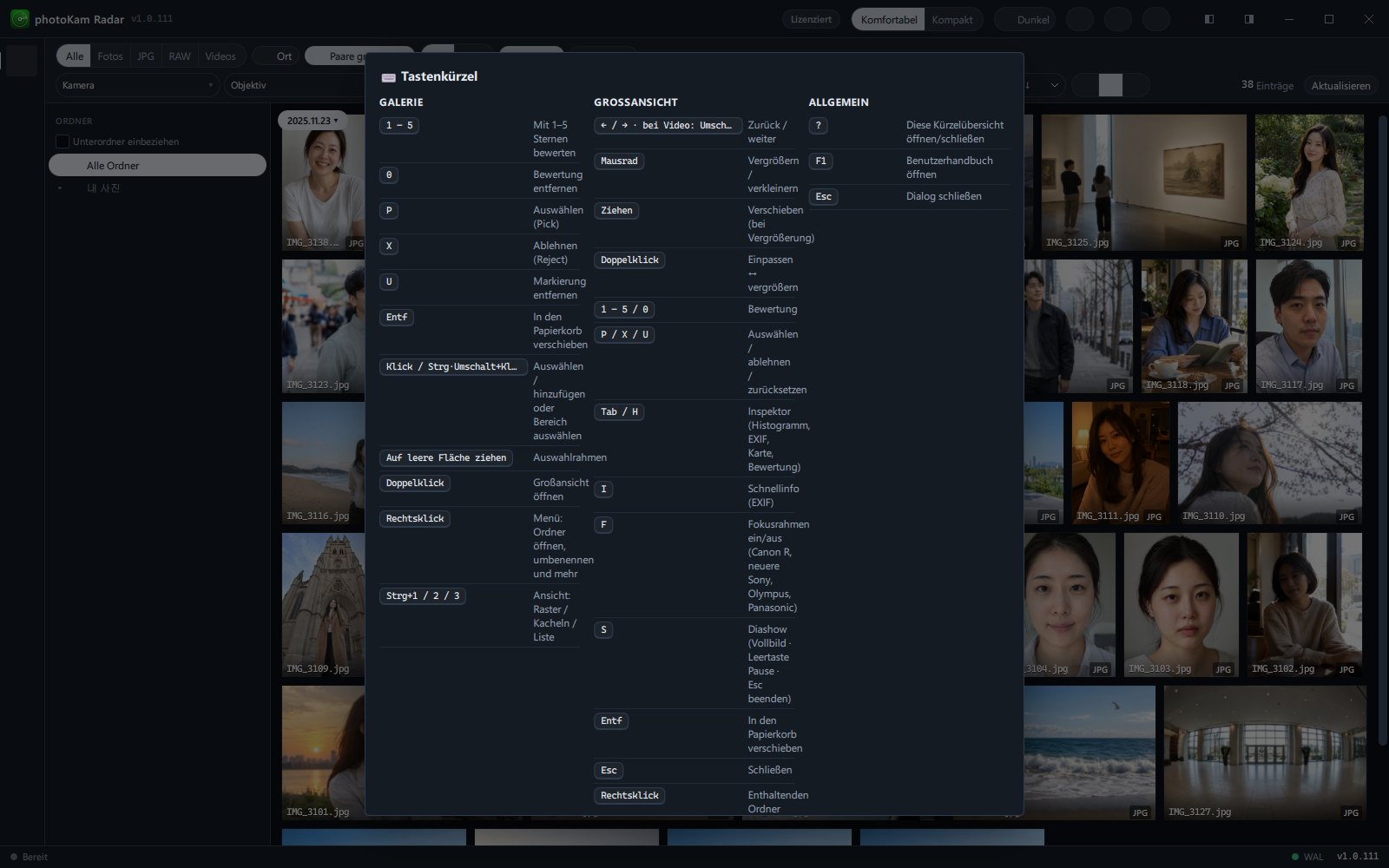Select the Videos filter tab

(x=221, y=56)
